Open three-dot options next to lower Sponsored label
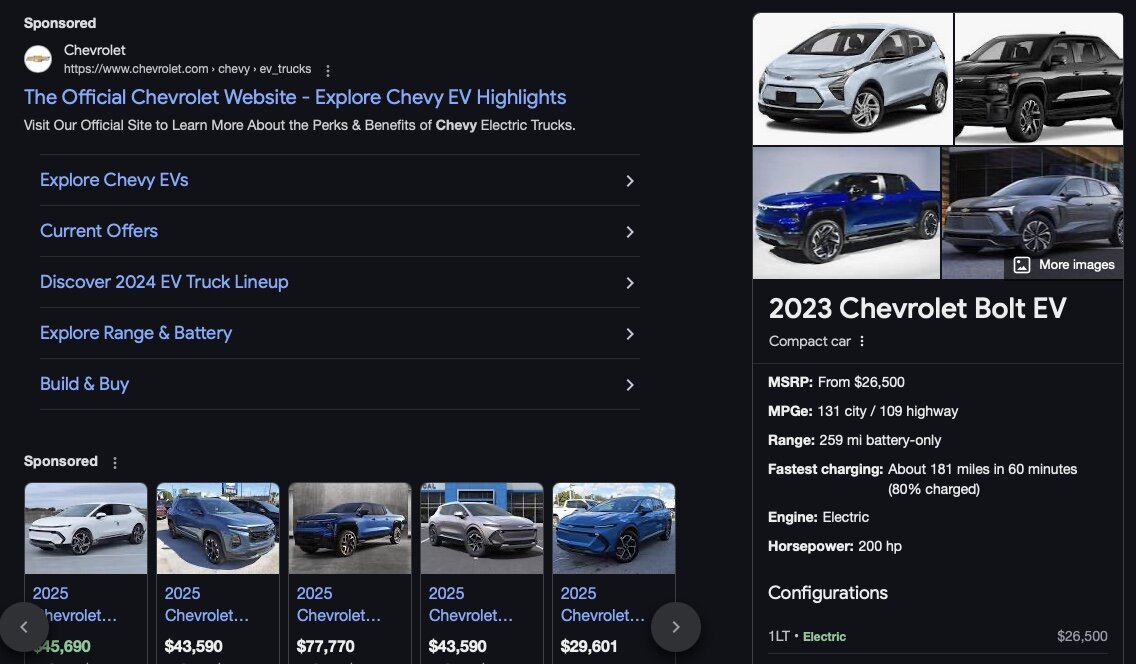The image size is (1136, 664). click(x=115, y=462)
